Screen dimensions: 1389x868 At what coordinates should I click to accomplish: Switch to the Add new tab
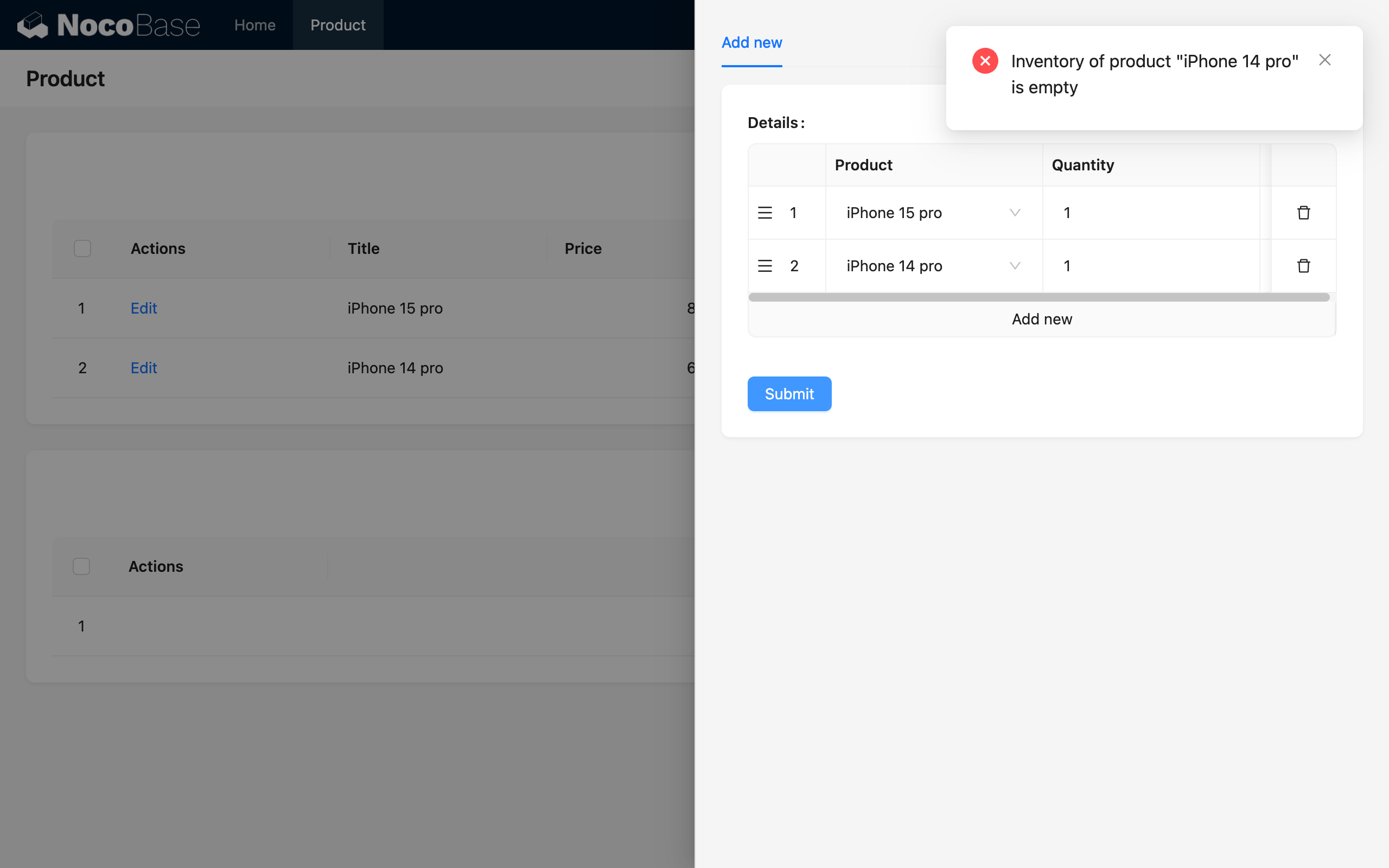click(751, 42)
